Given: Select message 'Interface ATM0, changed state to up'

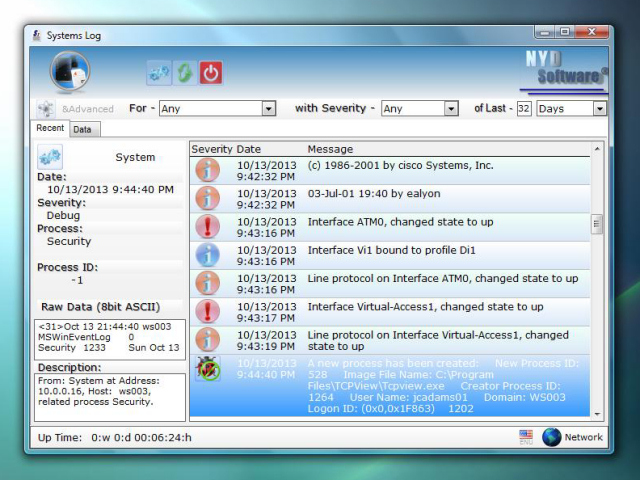Looking at the screenshot, I should 400,222.
